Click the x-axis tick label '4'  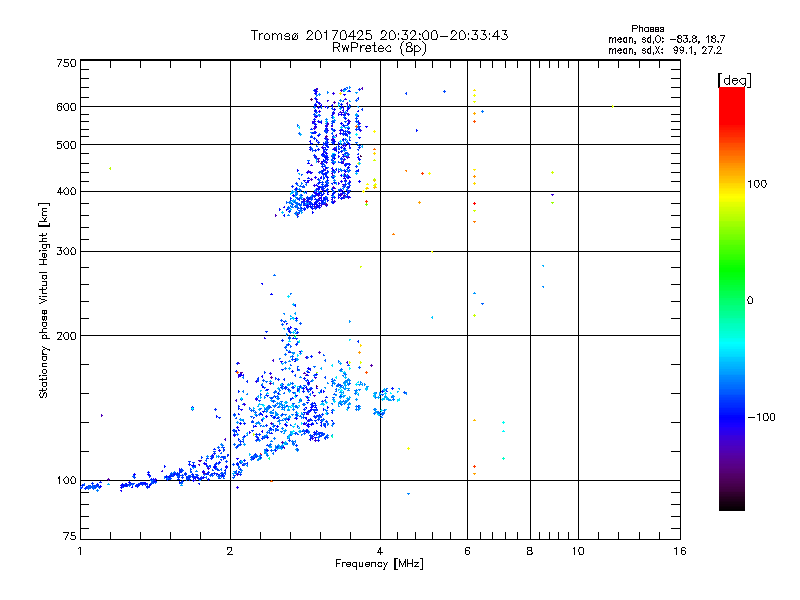tap(380, 551)
